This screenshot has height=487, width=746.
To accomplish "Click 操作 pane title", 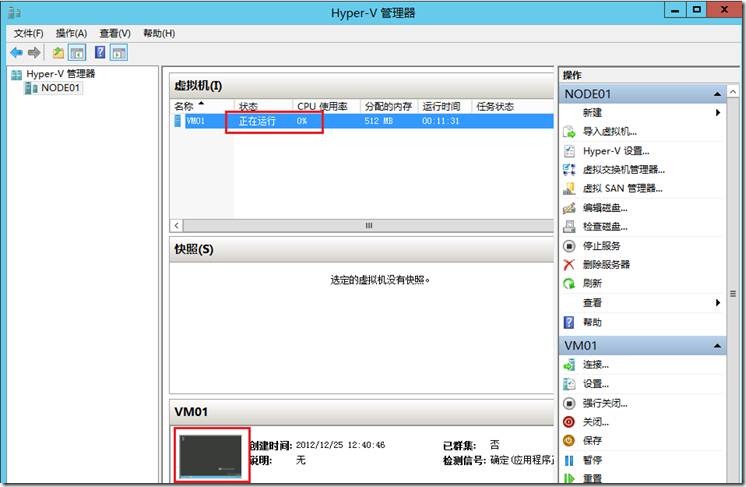I will click(x=572, y=75).
